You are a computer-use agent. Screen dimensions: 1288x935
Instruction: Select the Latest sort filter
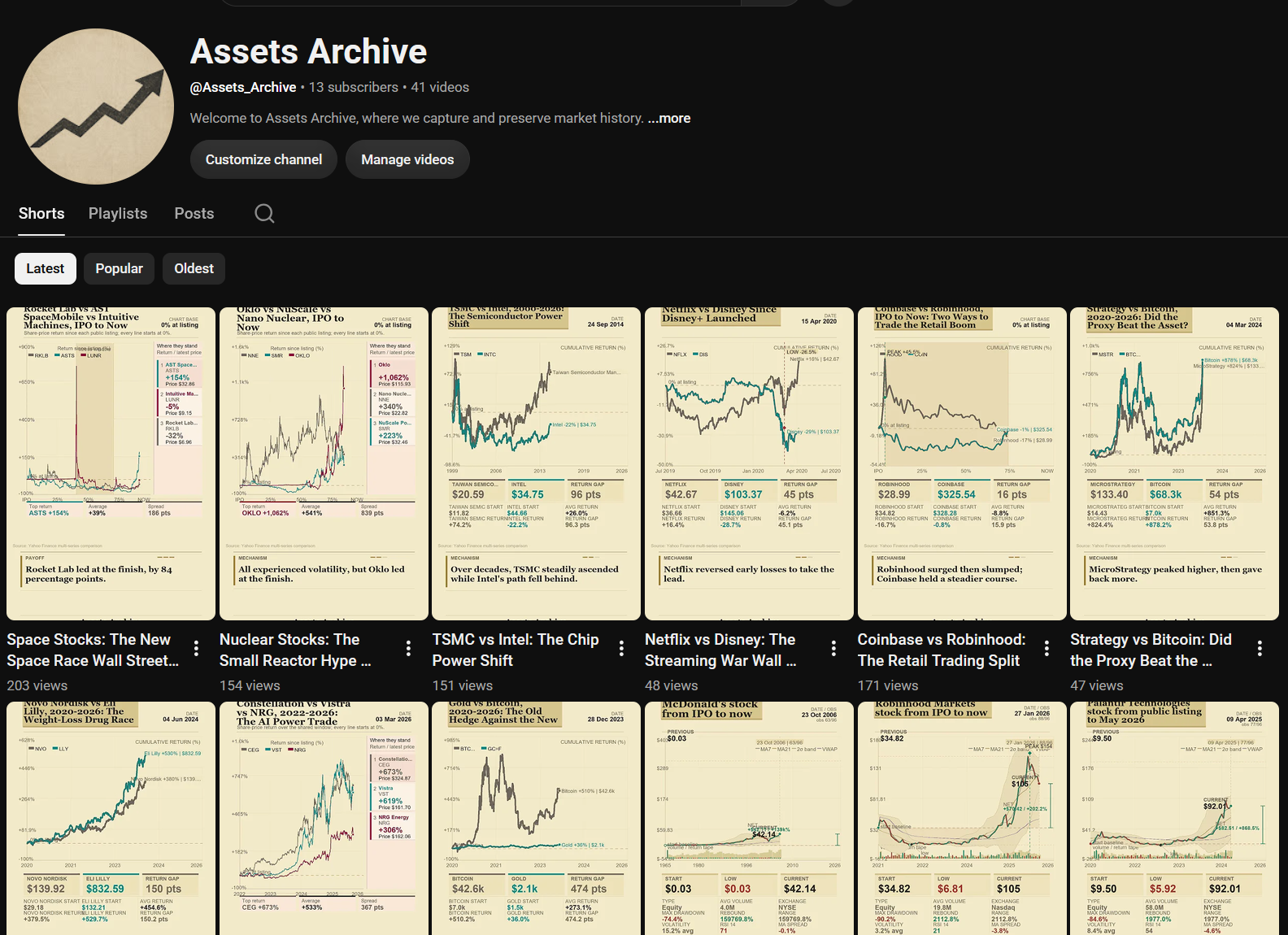click(x=46, y=268)
